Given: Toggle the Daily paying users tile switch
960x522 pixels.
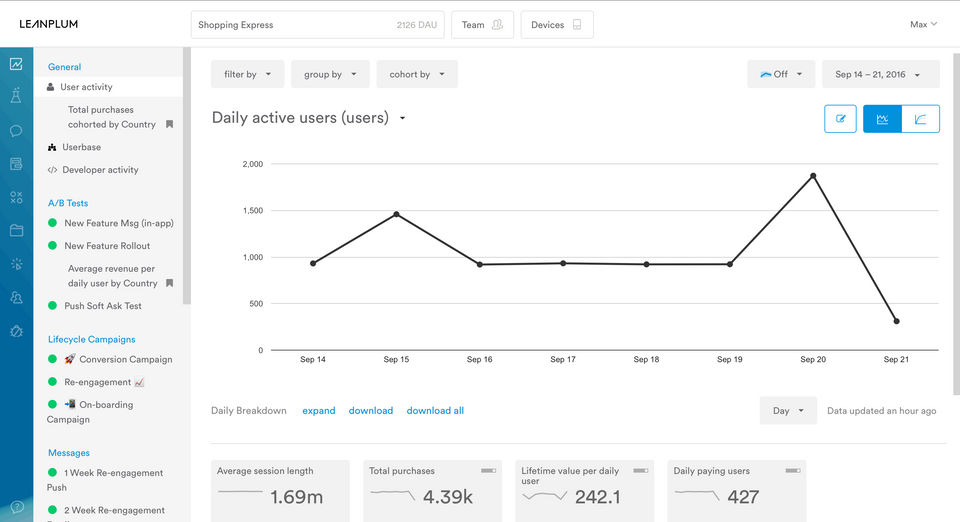Looking at the screenshot, I should pos(792,470).
